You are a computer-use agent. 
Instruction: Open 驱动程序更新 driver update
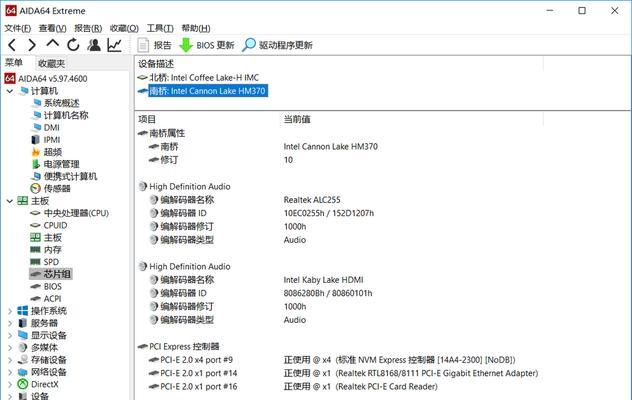click(x=277, y=45)
